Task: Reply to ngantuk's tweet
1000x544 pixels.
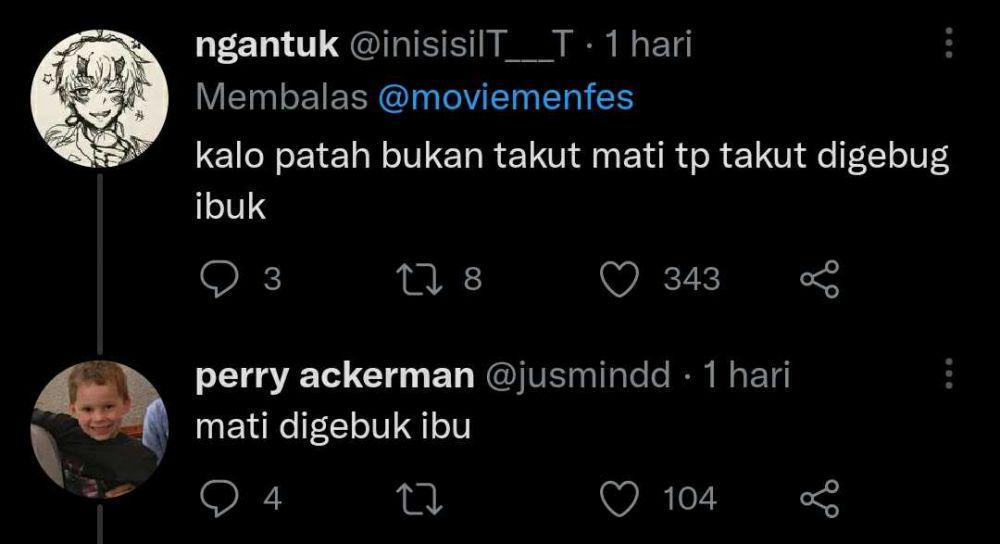Action: coord(219,279)
